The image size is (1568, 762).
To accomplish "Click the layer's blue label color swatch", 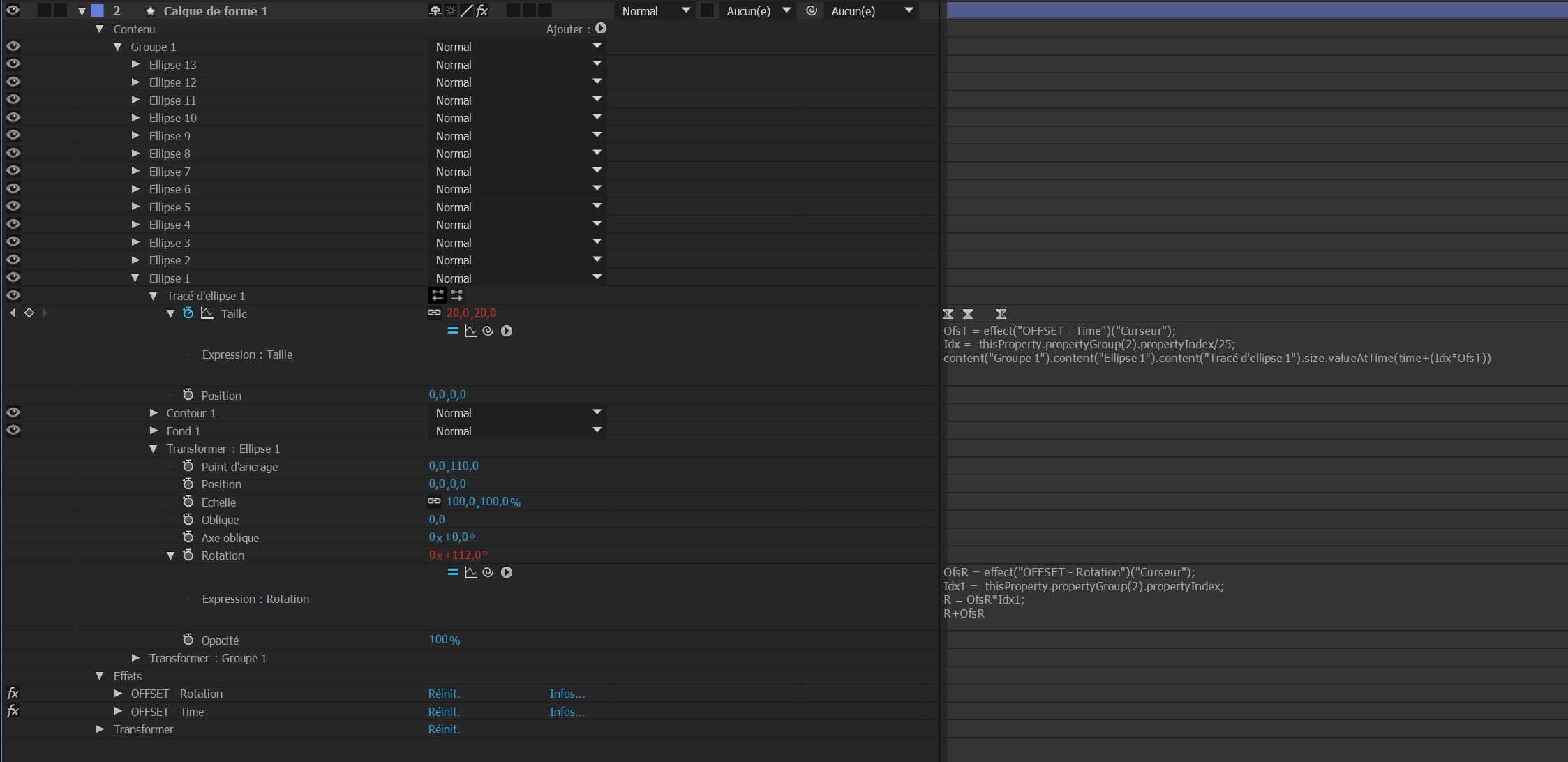I will 98,10.
